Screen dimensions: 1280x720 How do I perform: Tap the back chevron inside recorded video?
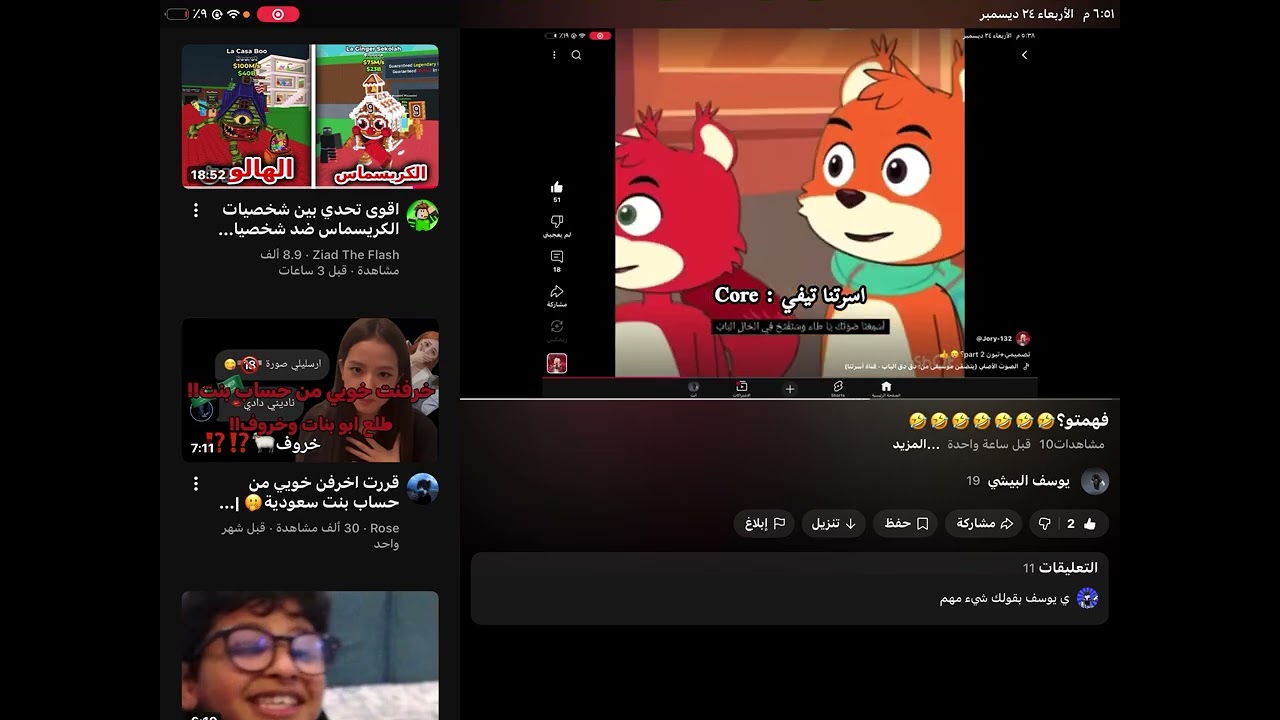[1024, 55]
